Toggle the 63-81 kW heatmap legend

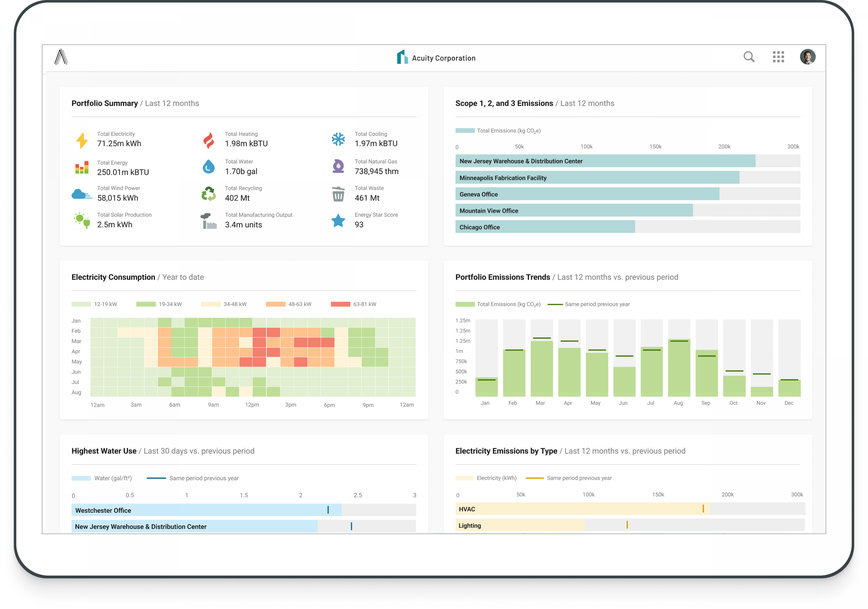tap(340, 303)
